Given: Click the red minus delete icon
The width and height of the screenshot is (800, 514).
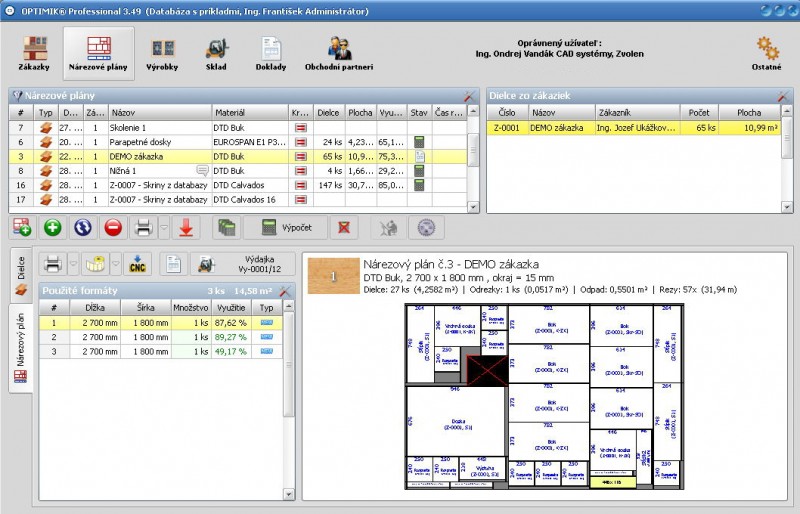Looking at the screenshot, I should click(113, 228).
